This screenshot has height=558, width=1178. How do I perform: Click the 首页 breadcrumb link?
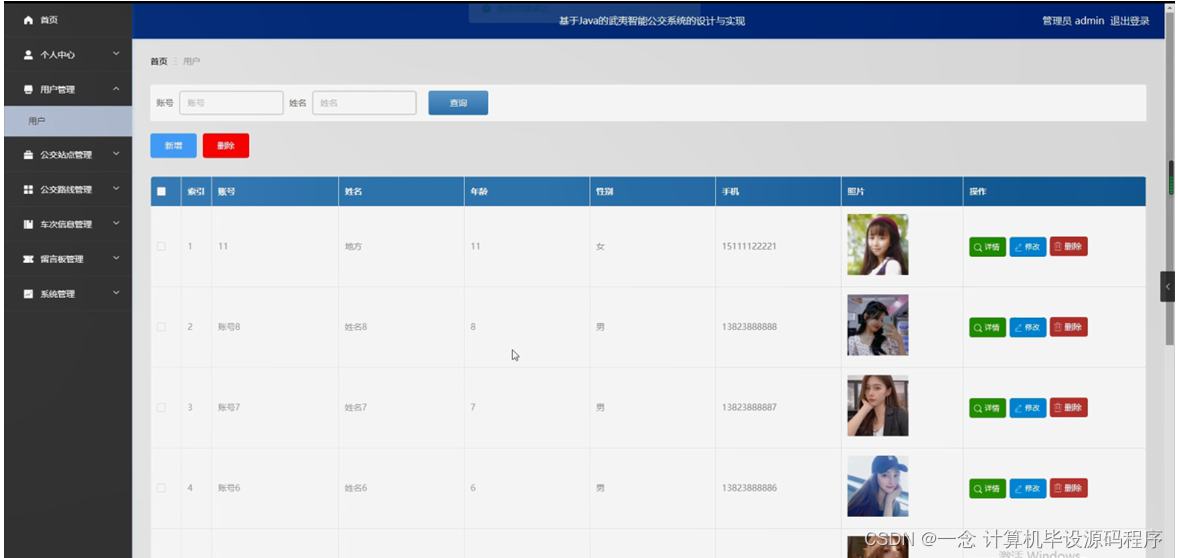(x=159, y=61)
